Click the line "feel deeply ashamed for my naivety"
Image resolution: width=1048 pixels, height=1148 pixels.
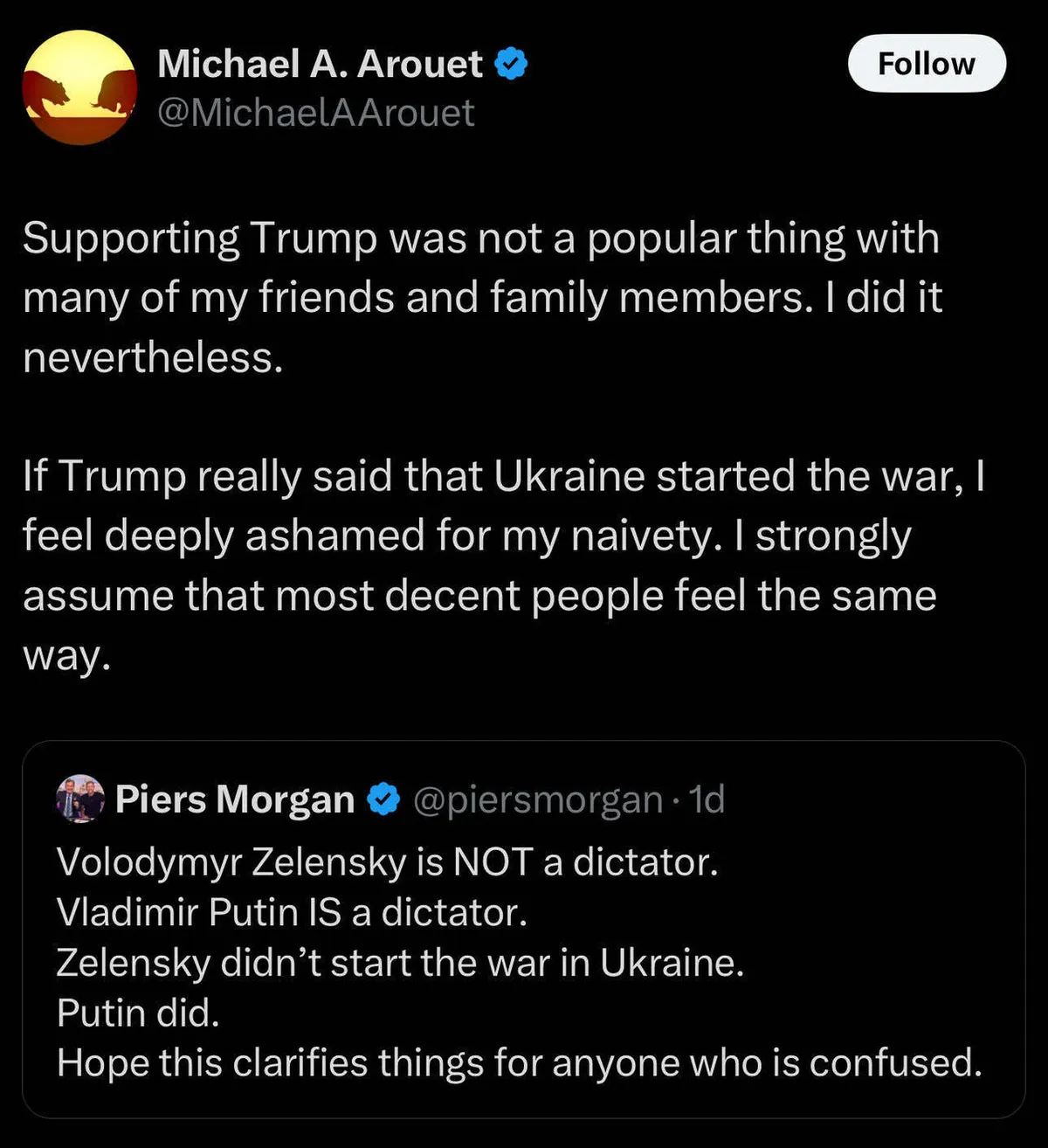pyautogui.click(x=466, y=536)
